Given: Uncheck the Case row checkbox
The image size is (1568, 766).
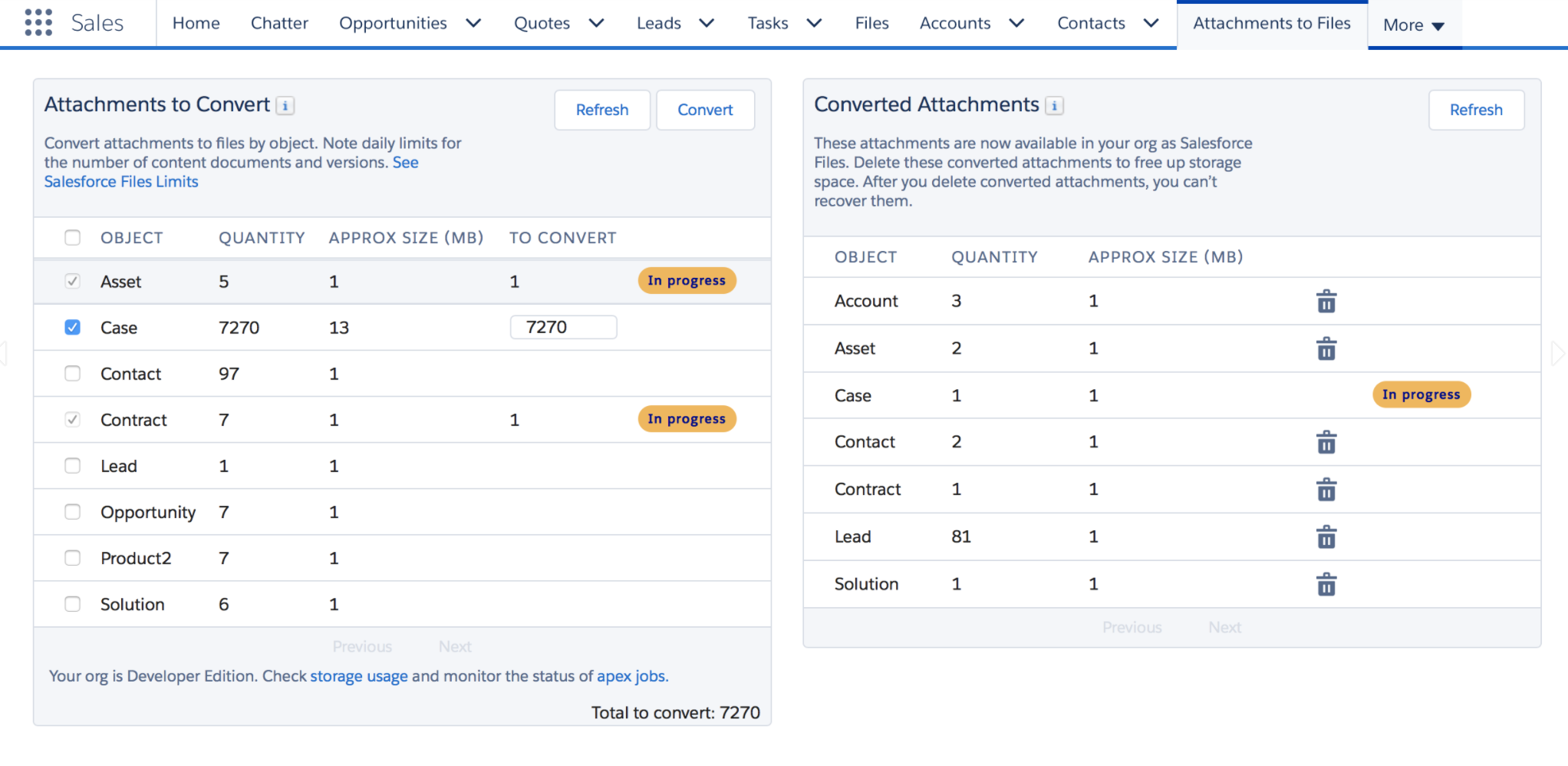Looking at the screenshot, I should coord(72,328).
